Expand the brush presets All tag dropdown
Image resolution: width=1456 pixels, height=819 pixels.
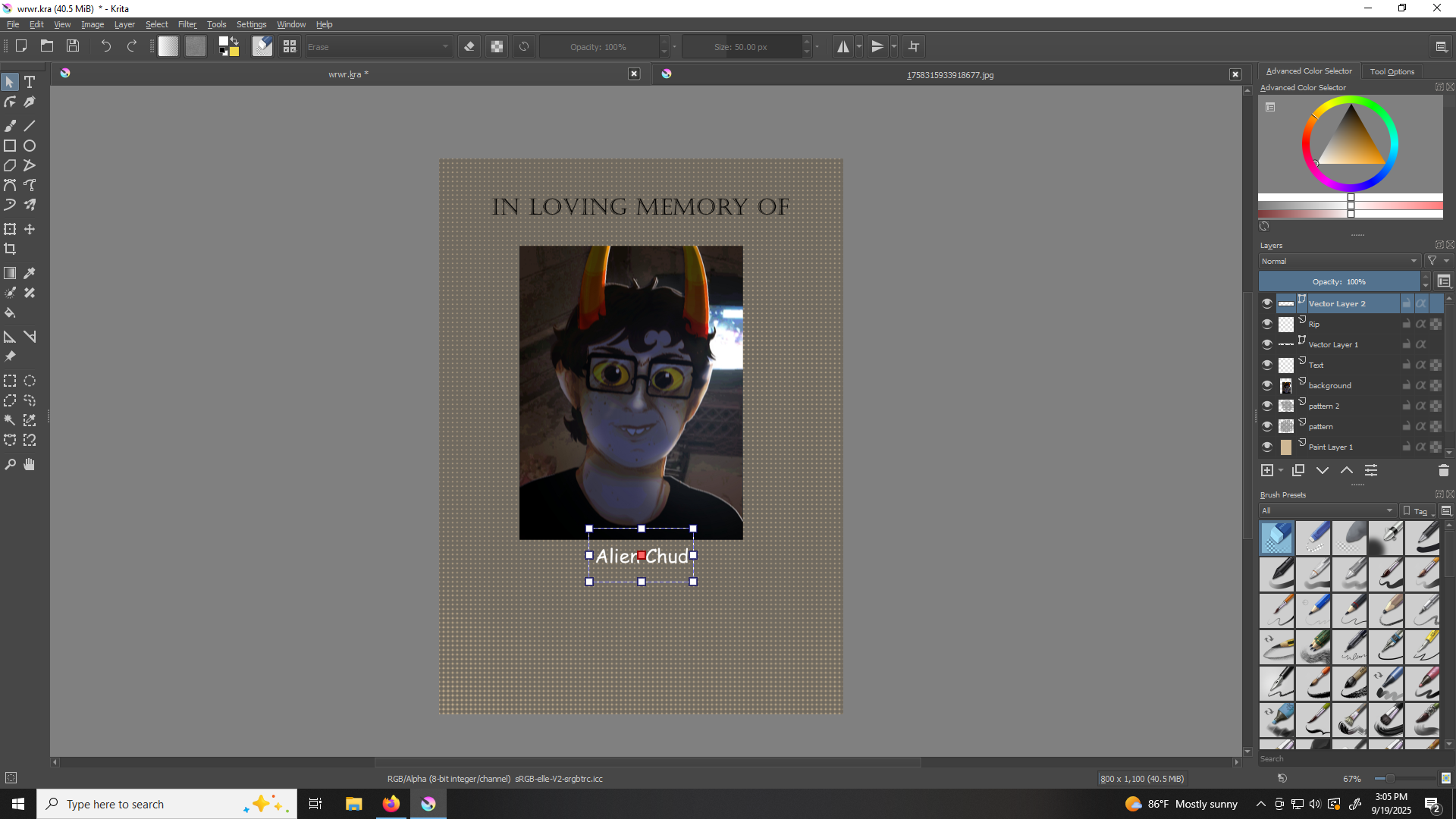[x=1327, y=510]
